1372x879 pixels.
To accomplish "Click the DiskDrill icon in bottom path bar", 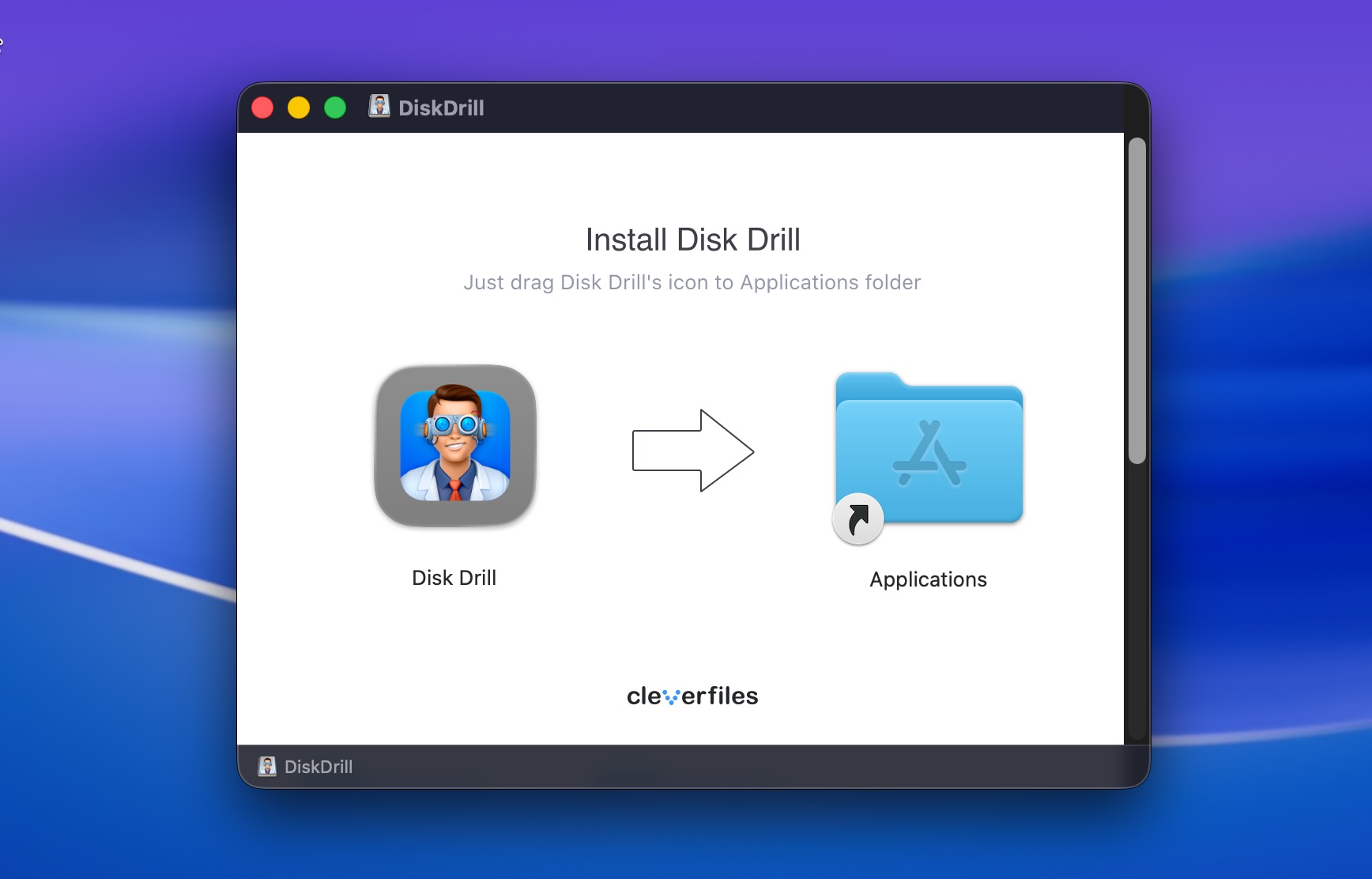I will tap(267, 766).
